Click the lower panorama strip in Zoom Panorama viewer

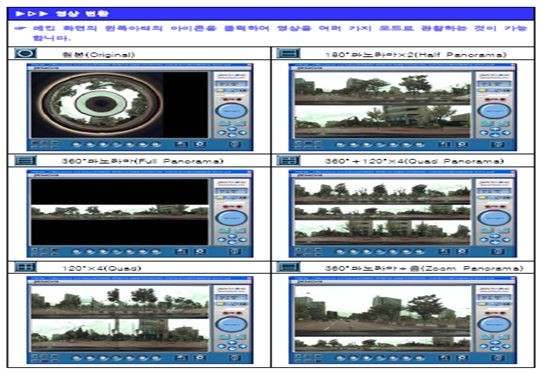pos(383,343)
